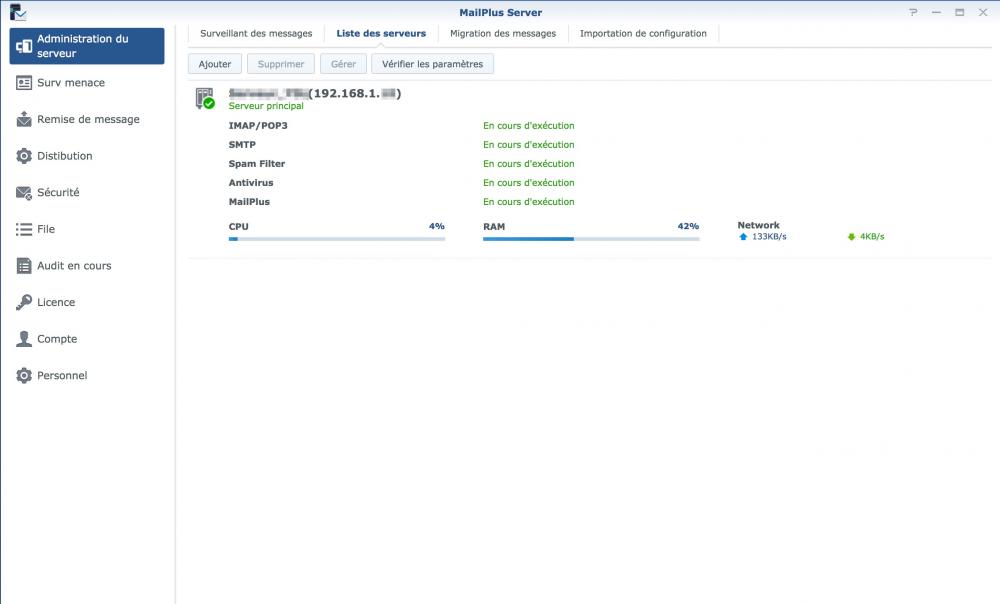Open Administration du serveur section

click(87, 46)
